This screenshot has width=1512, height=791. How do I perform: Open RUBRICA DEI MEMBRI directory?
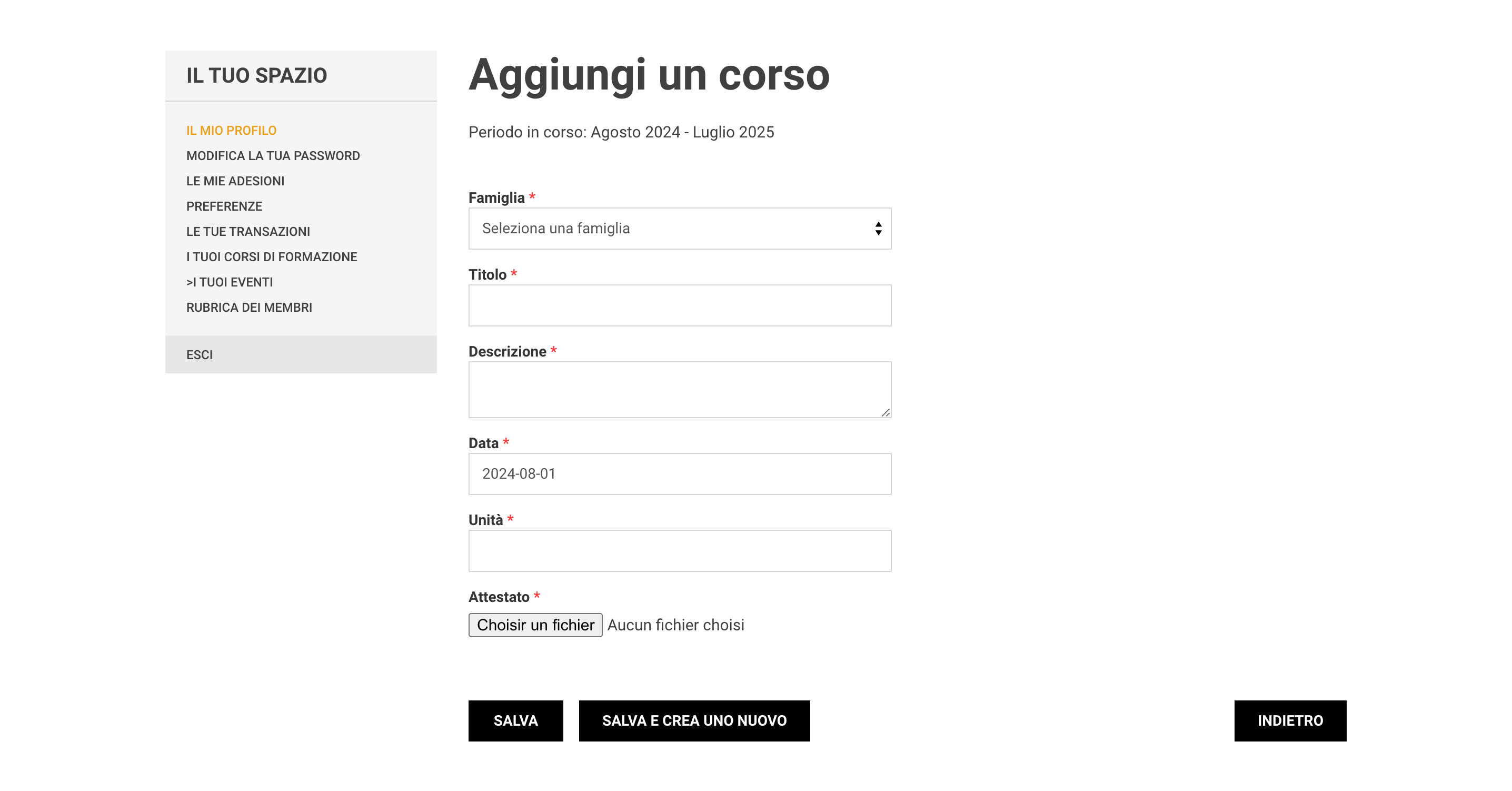pyautogui.click(x=250, y=307)
